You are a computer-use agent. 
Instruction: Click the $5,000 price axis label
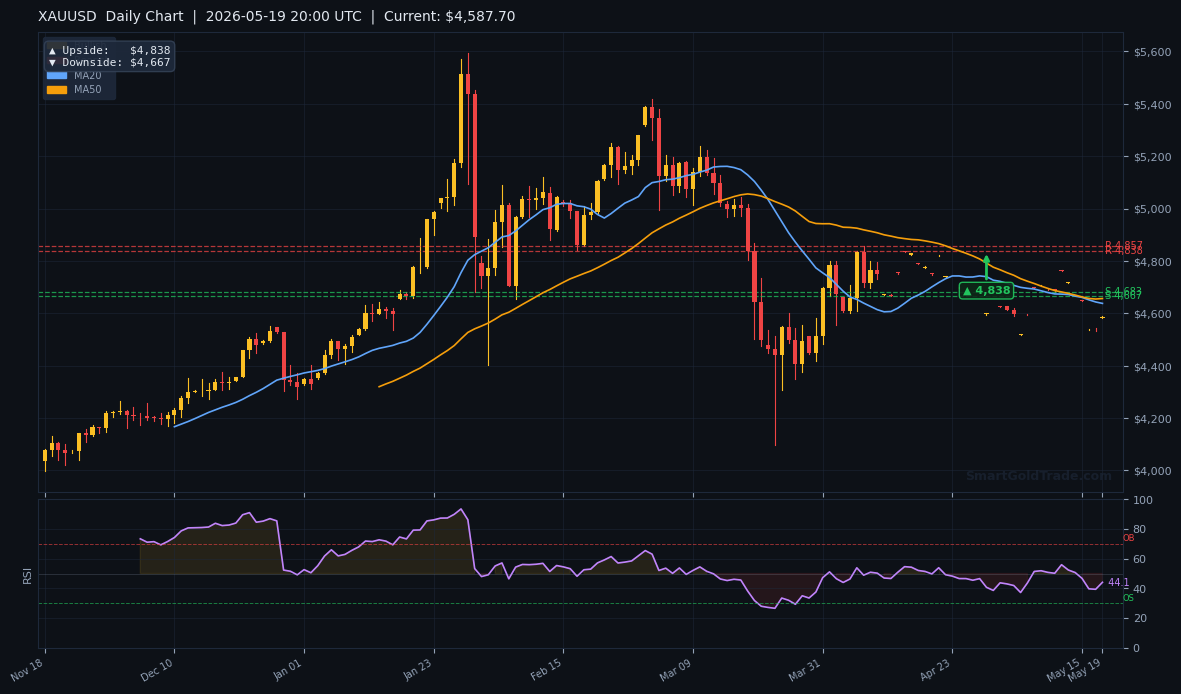pos(1152,209)
